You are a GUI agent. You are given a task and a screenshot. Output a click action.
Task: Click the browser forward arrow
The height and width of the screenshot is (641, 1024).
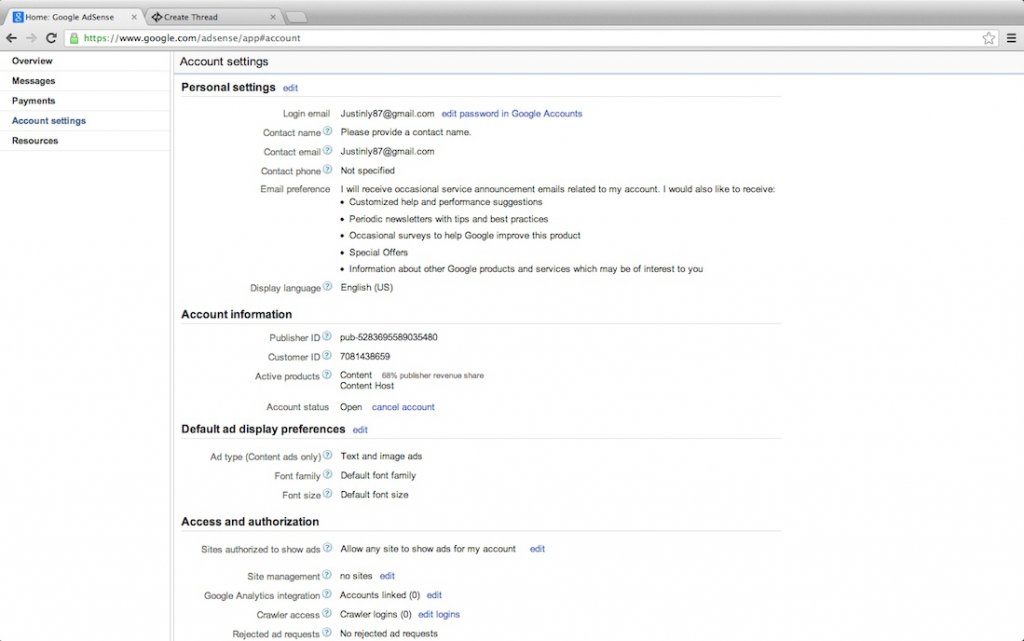31,38
